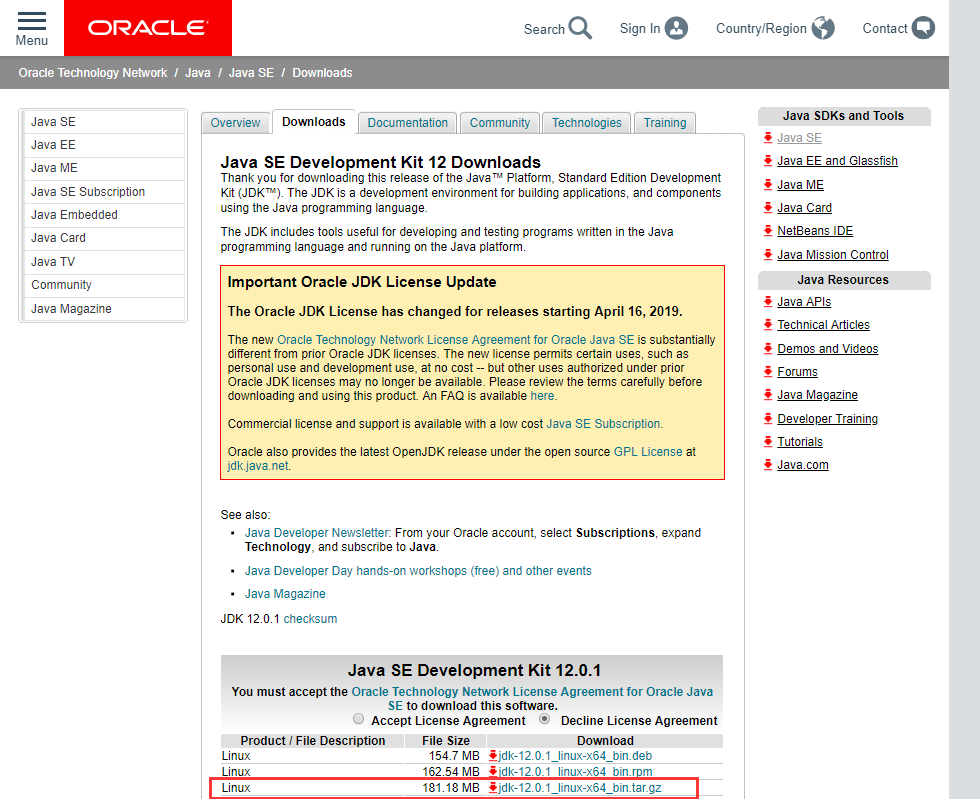Click the Search text in header
Viewport: 980px width, 799px height.
[544, 29]
